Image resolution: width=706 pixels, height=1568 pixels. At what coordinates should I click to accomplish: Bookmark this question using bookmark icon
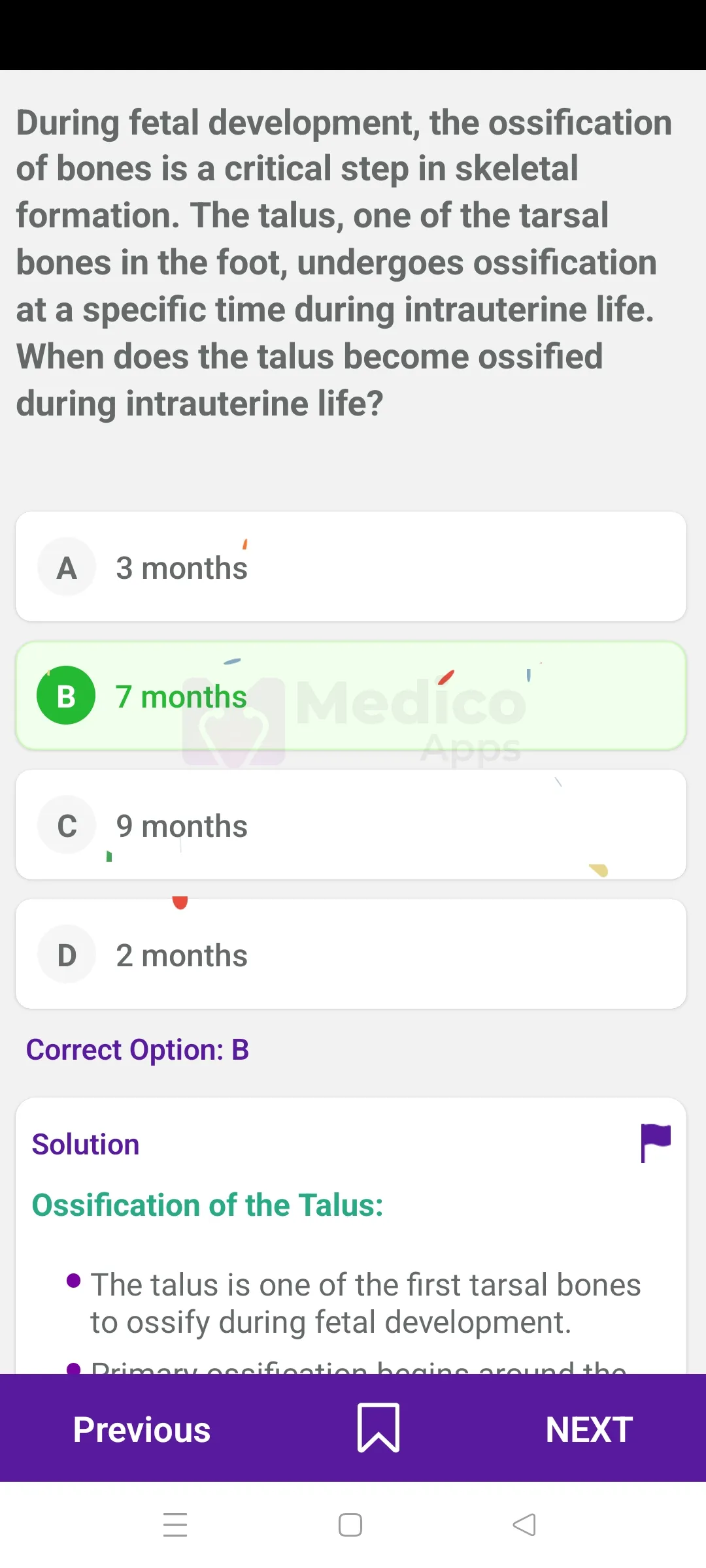378,1428
